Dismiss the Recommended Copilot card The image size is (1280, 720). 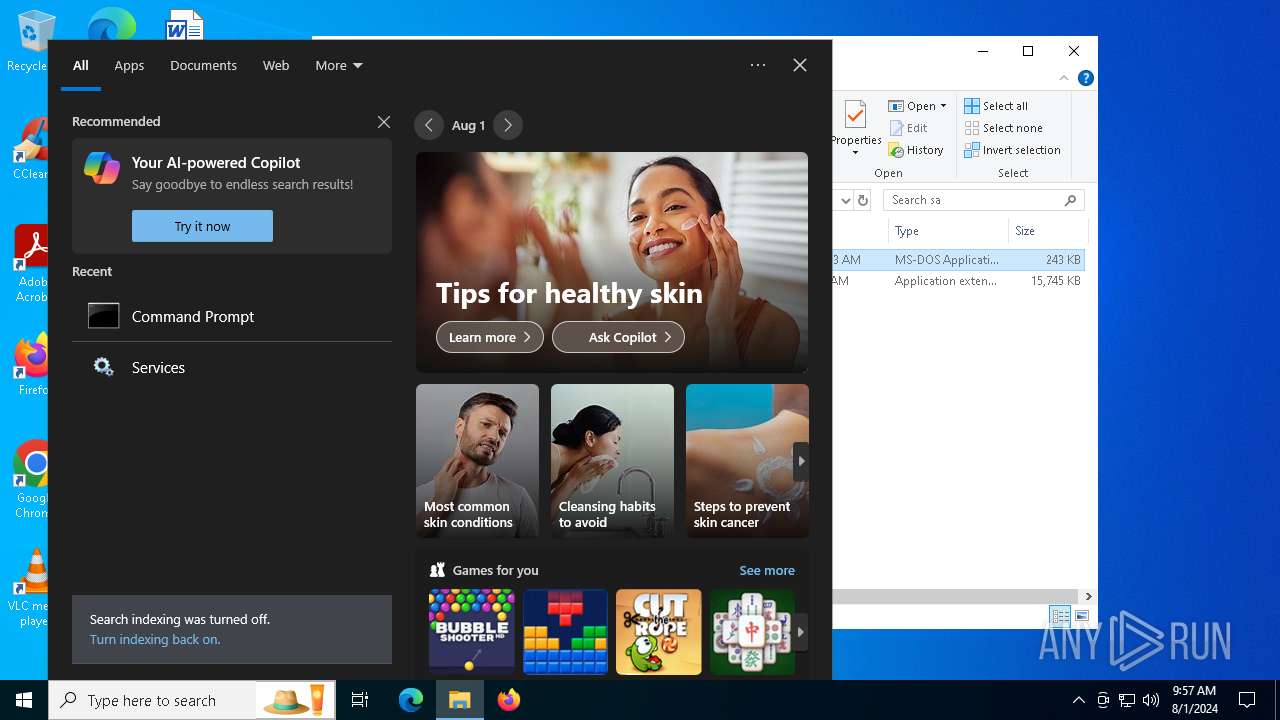click(x=384, y=122)
